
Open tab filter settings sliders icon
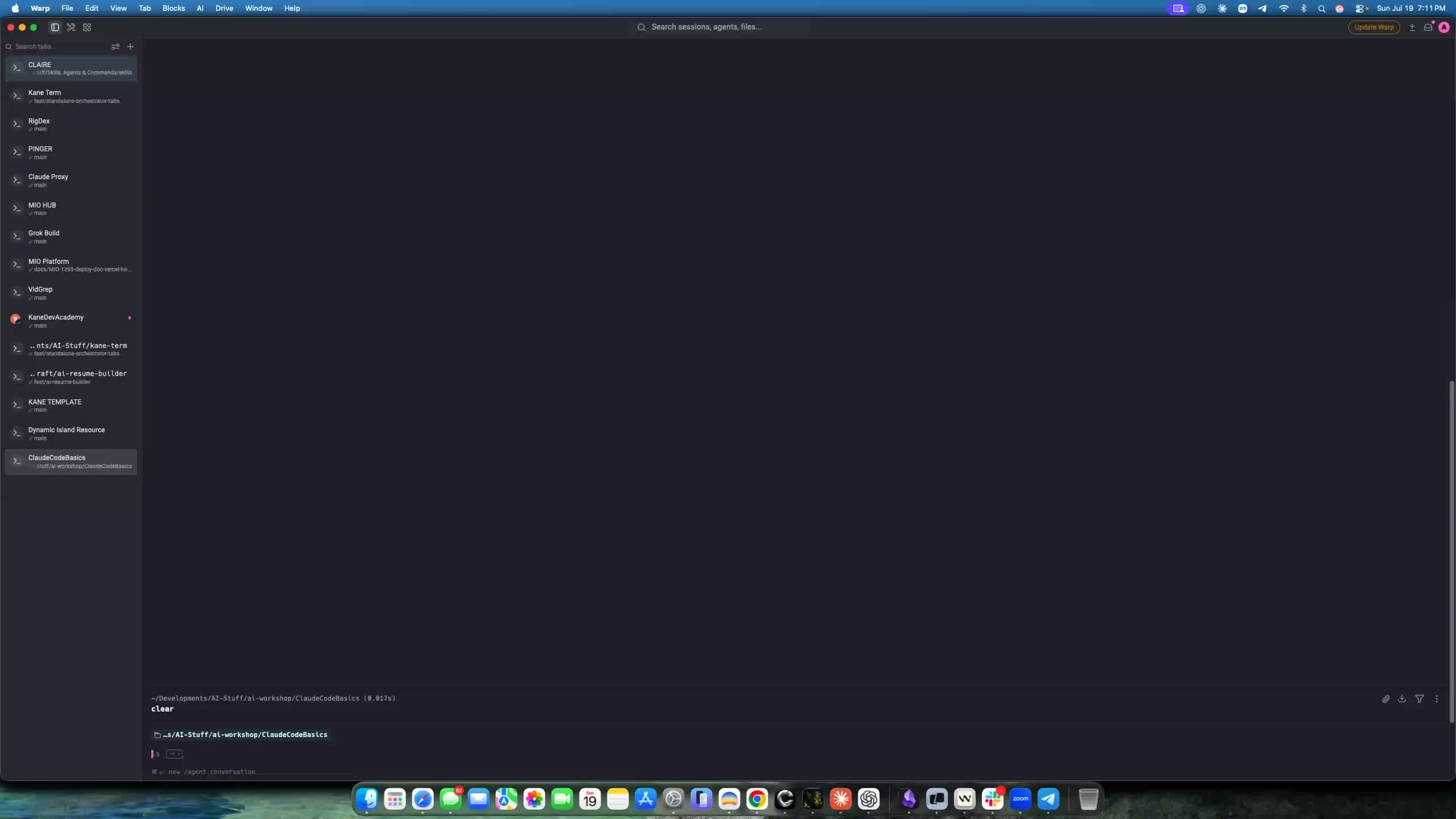(x=115, y=47)
